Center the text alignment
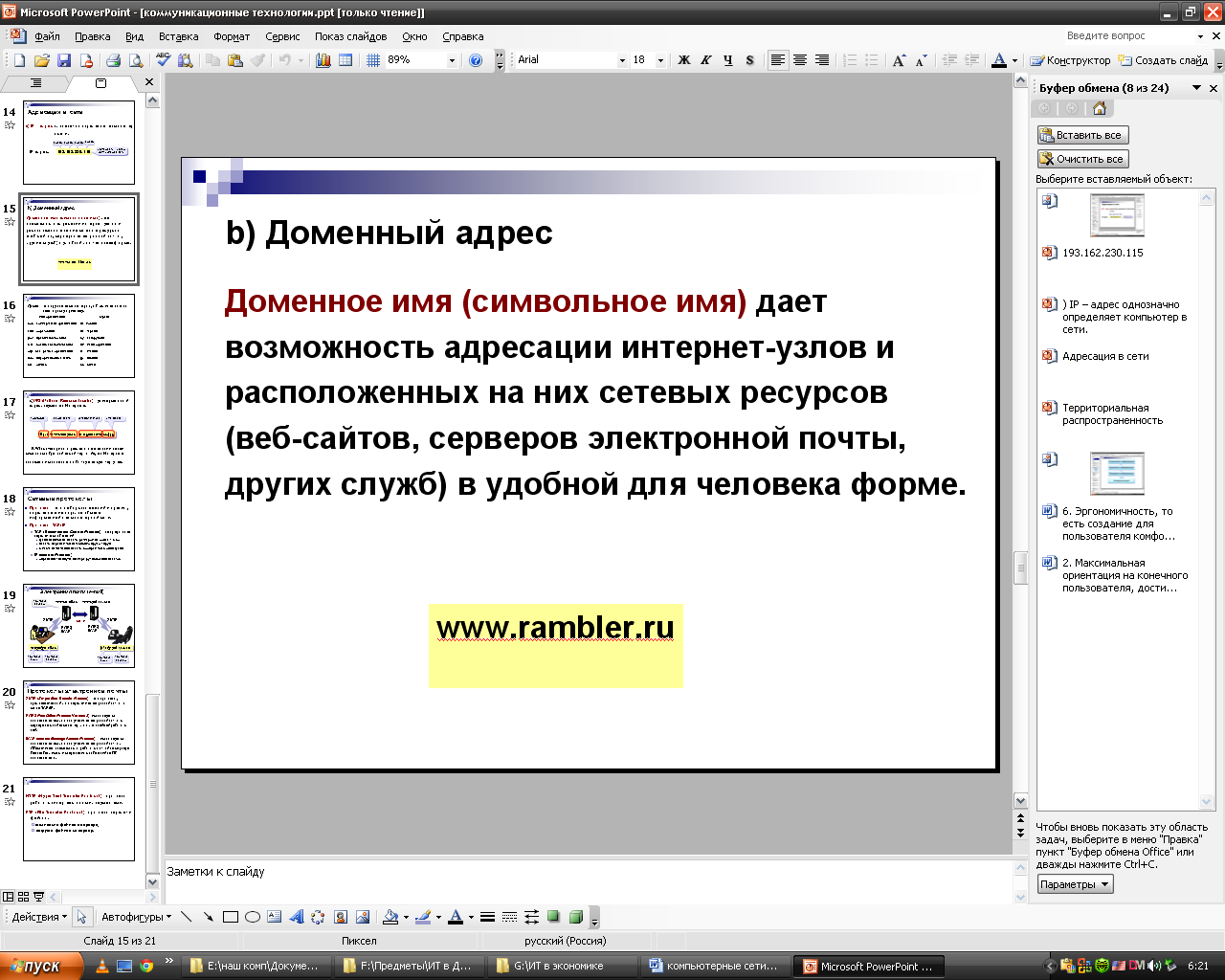Viewport: 1225px width, 980px height. coord(800,60)
